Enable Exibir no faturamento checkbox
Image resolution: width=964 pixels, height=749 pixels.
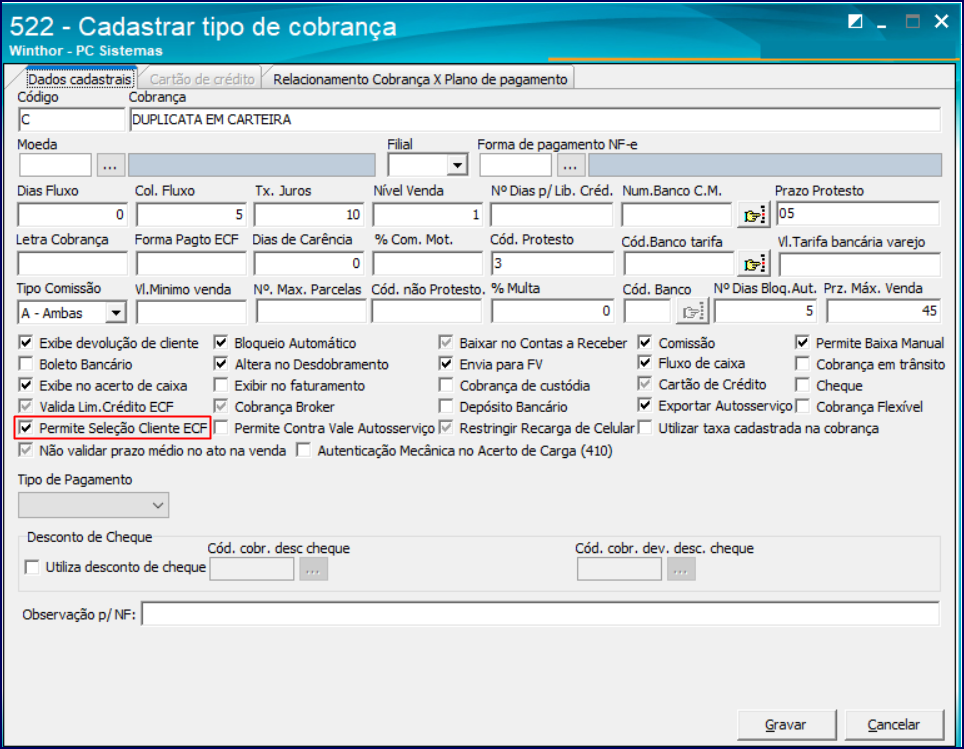pos(221,386)
